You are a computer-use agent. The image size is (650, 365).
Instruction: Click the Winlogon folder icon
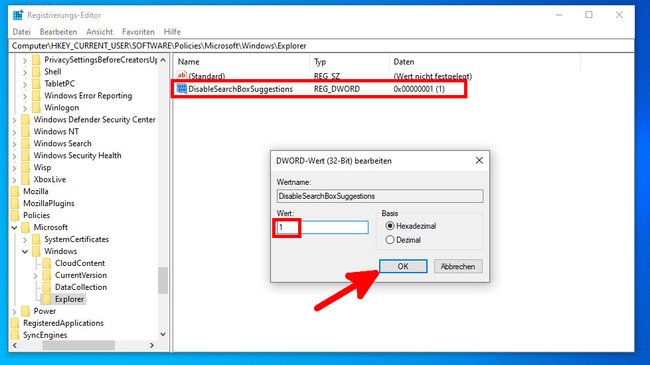(x=36, y=108)
